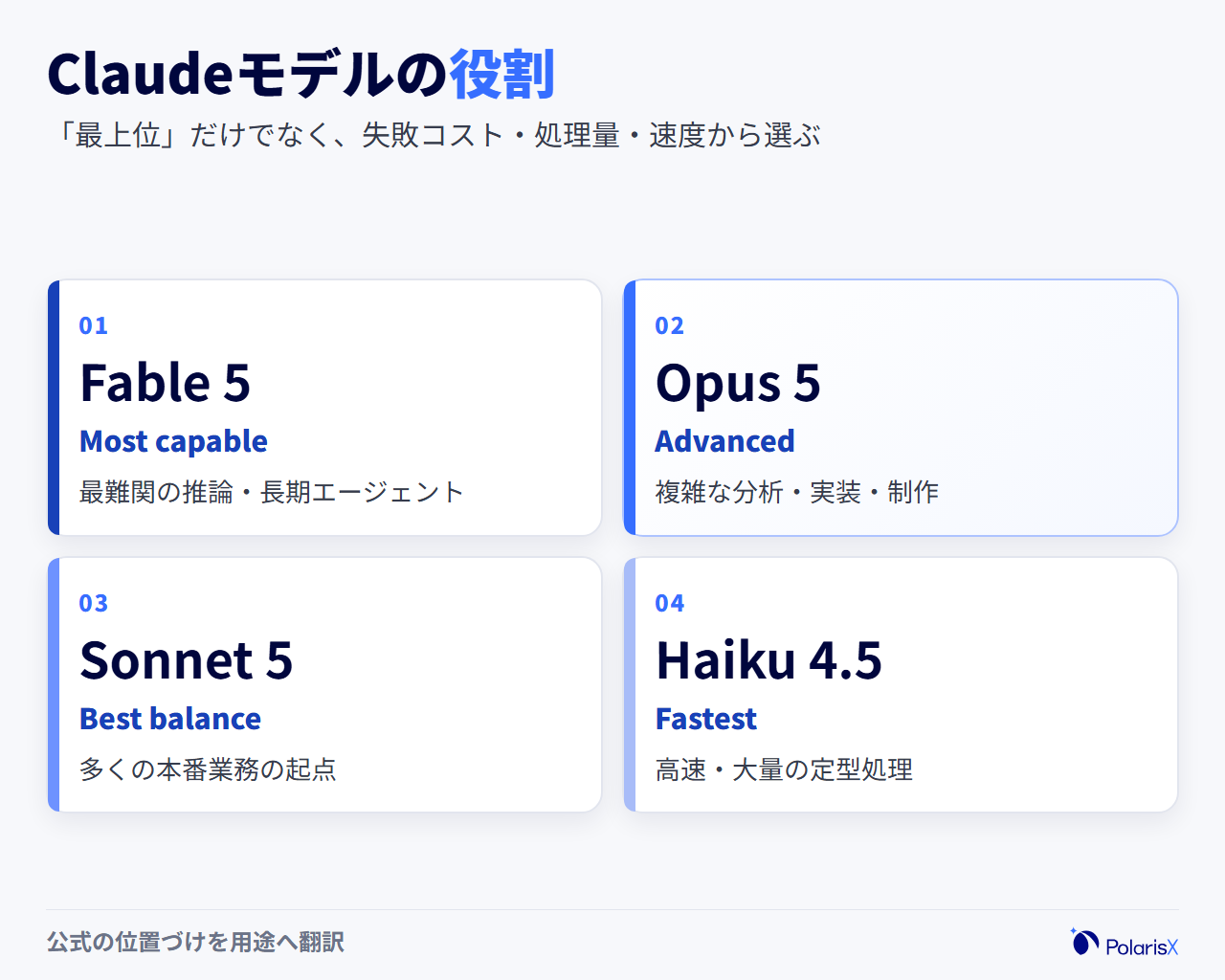Click the 02 number badge

[x=670, y=325]
